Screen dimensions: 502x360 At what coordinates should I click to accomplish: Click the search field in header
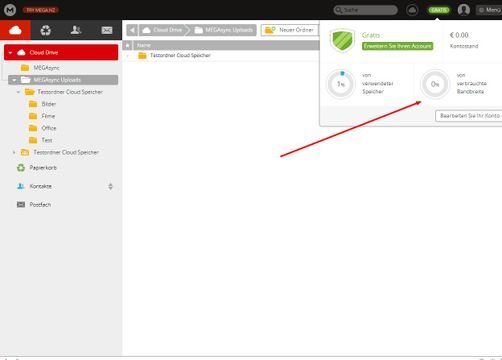pyautogui.click(x=366, y=10)
